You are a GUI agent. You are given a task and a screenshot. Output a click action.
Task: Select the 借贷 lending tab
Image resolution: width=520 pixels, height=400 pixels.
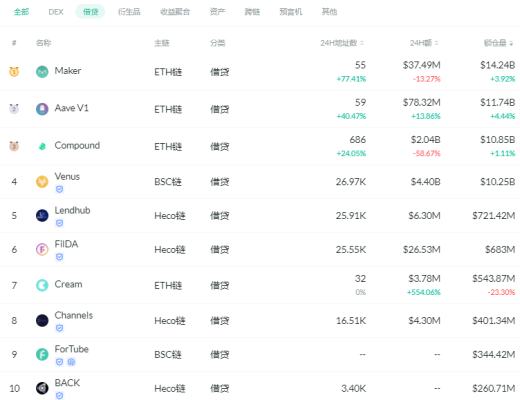pyautogui.click(x=90, y=12)
